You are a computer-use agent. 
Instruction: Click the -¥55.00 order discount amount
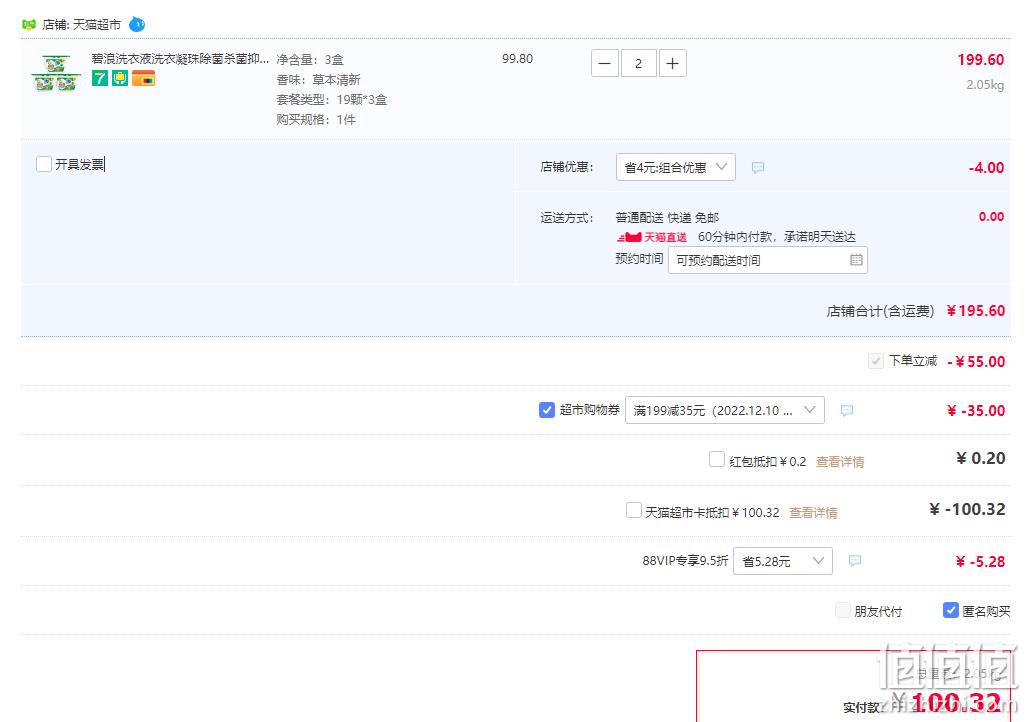pyautogui.click(x=976, y=362)
